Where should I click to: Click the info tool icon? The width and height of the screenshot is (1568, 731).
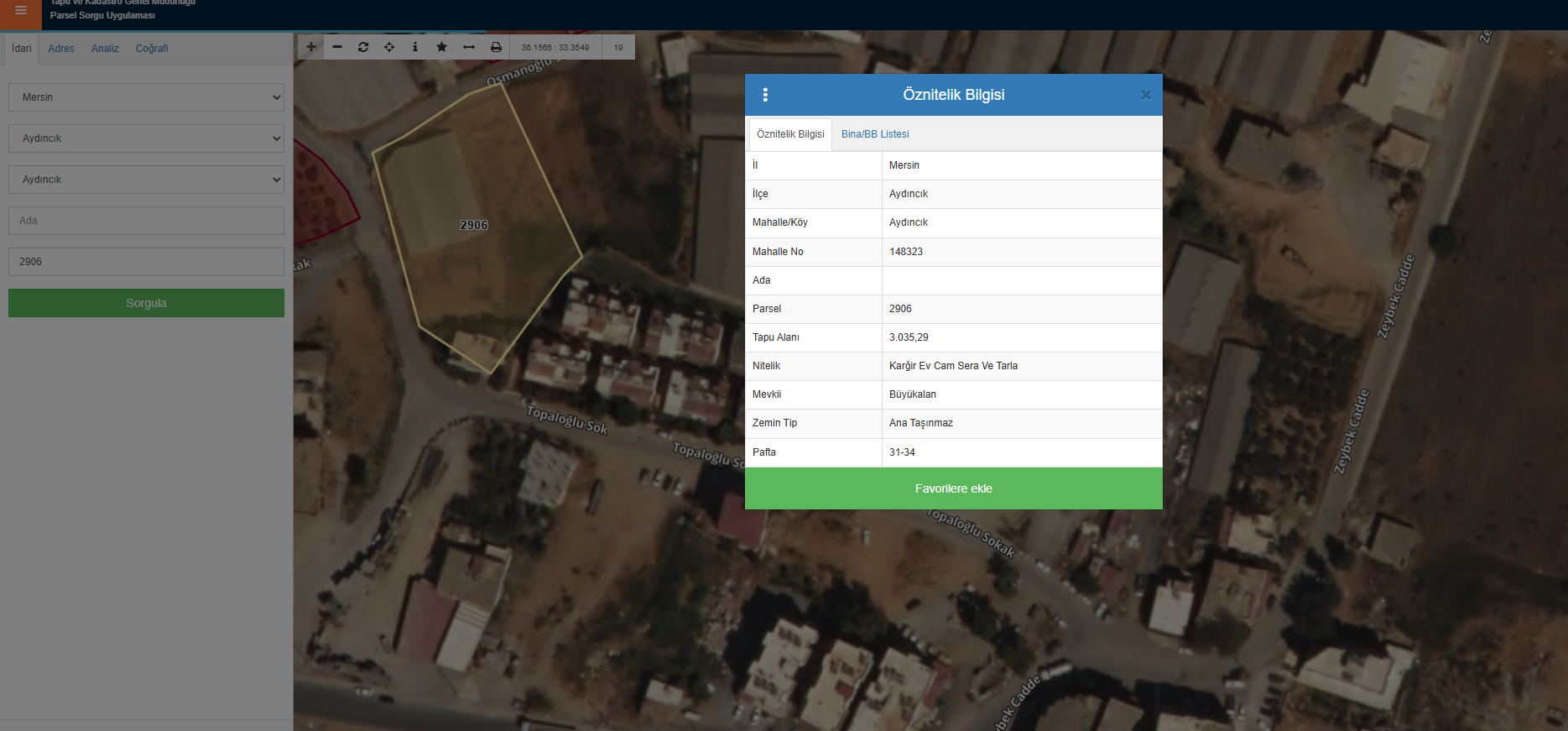pyautogui.click(x=415, y=47)
